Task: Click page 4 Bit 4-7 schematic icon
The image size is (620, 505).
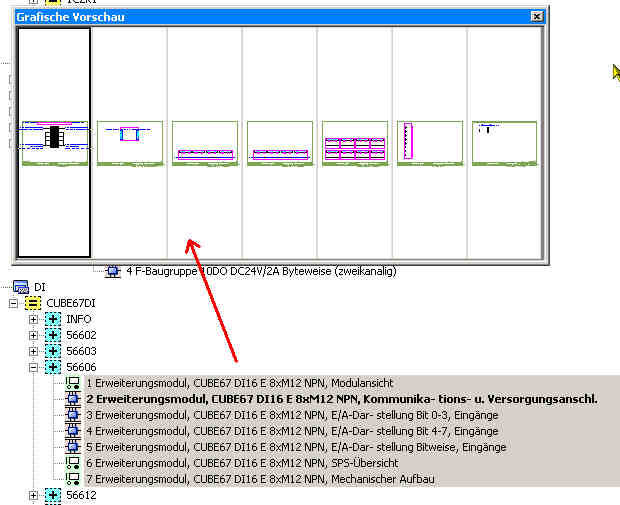Action: [x=73, y=431]
